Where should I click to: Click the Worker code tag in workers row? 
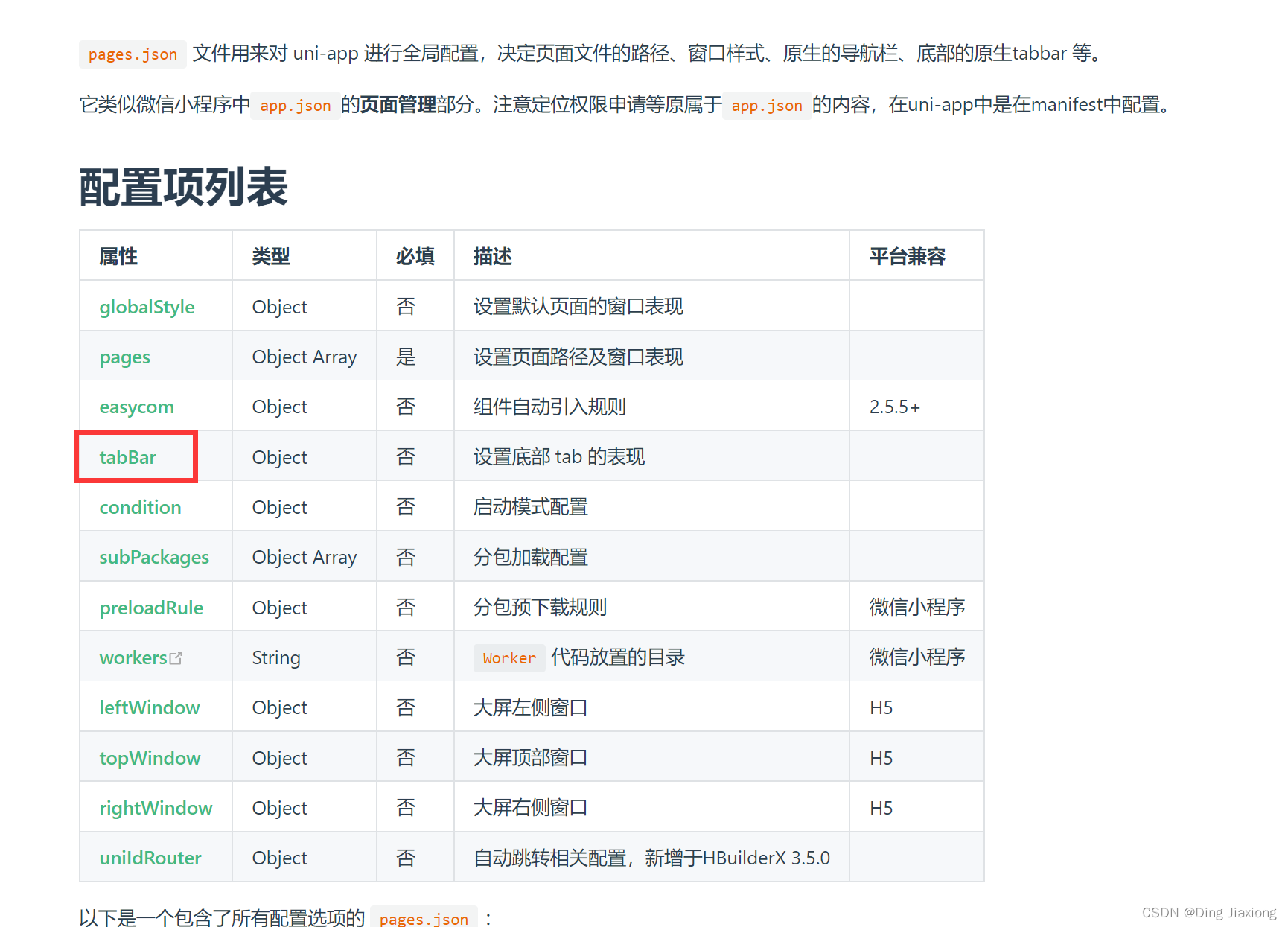click(509, 658)
